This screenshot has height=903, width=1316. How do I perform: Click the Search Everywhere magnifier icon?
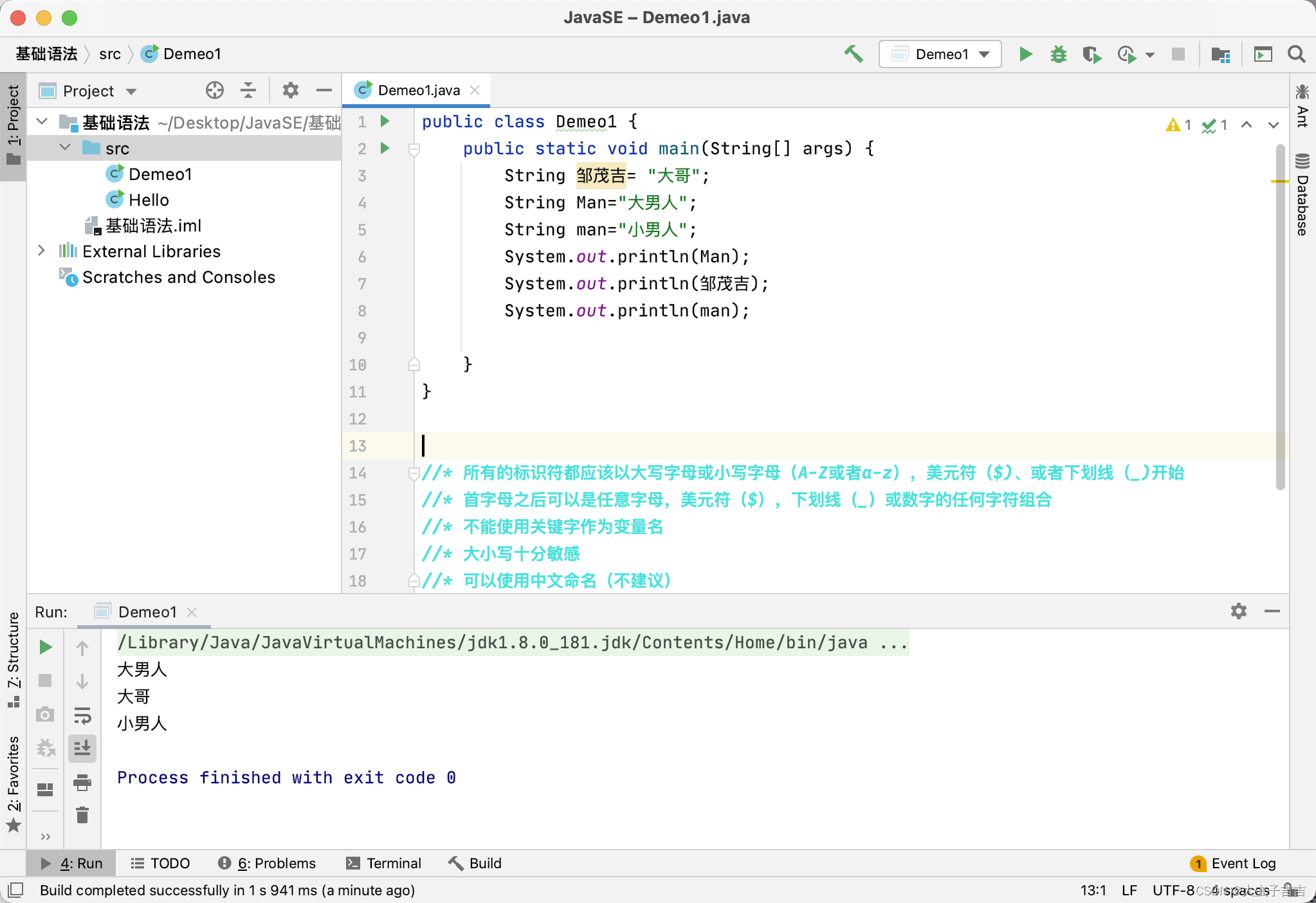1296,54
